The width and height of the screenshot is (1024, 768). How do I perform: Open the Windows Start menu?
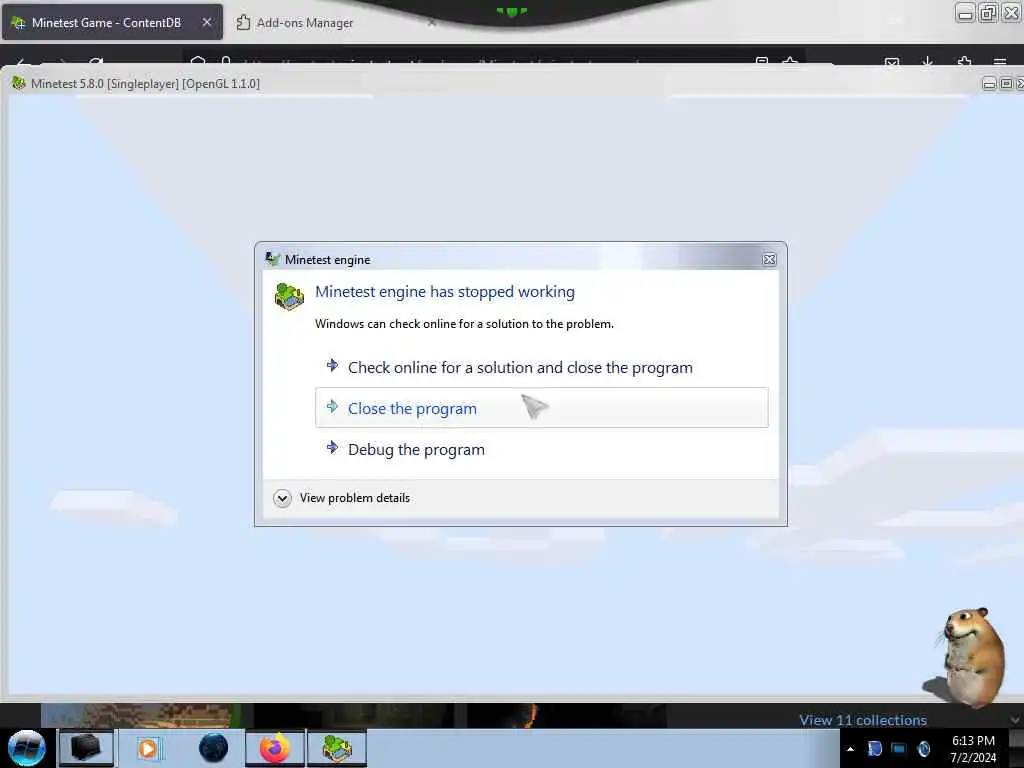[27, 748]
